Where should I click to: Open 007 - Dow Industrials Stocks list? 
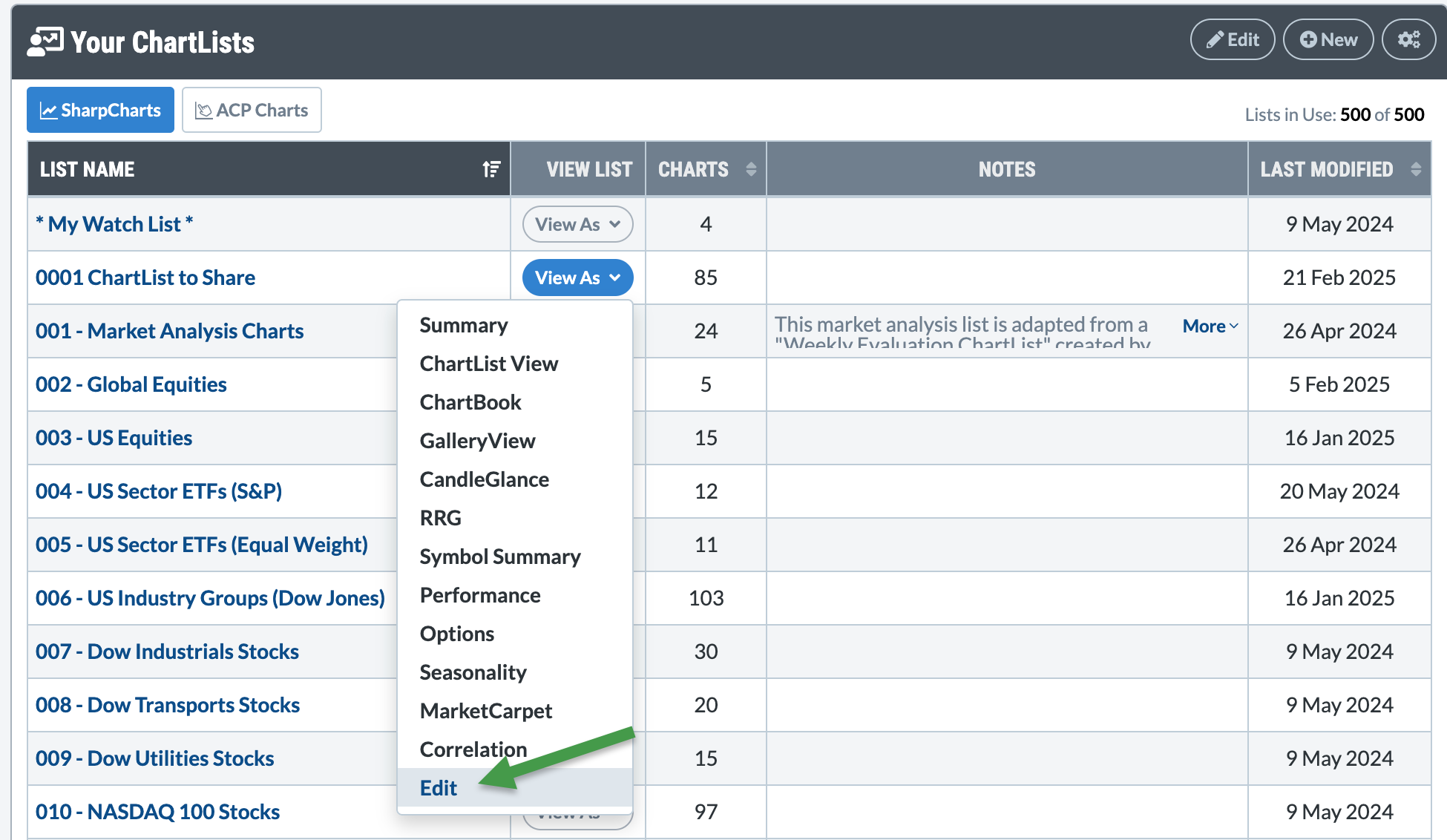click(x=167, y=652)
